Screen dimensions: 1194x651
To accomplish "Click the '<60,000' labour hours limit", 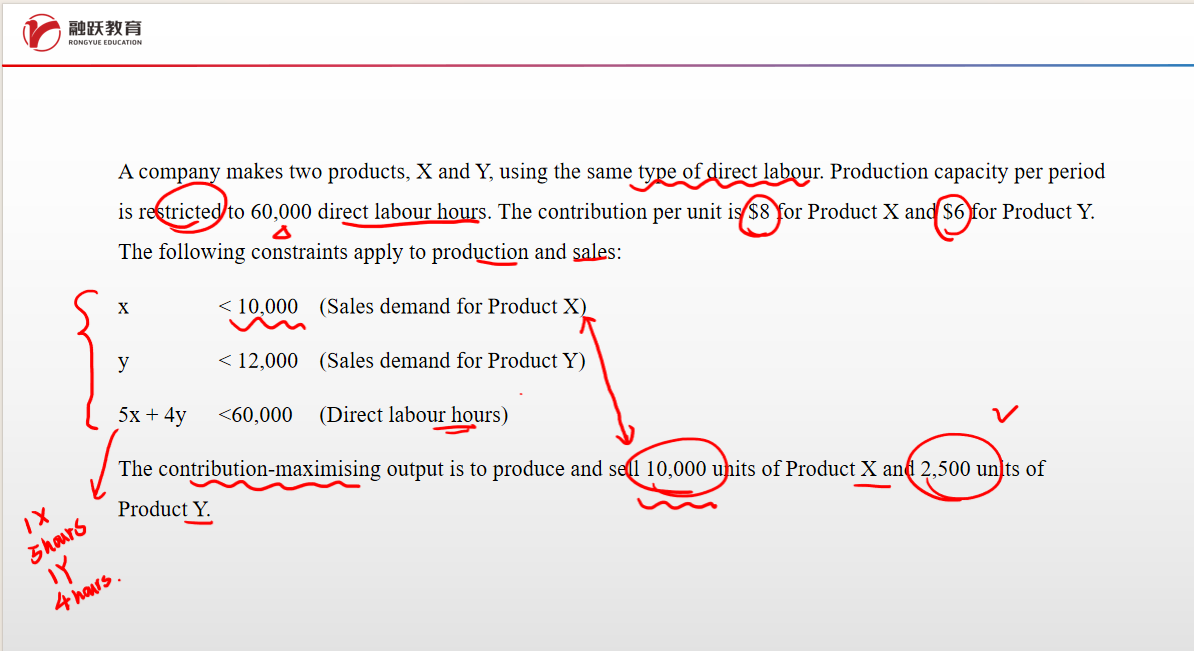I will tap(255, 415).
